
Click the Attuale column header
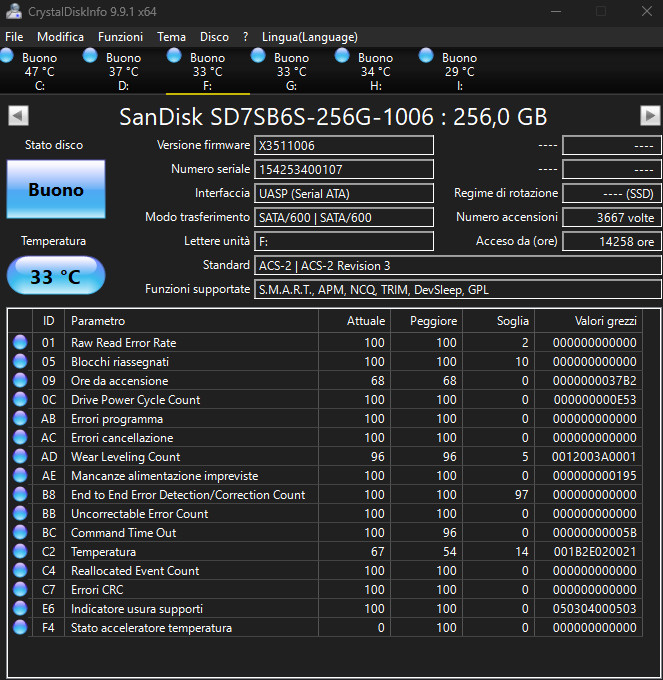[x=354, y=321]
